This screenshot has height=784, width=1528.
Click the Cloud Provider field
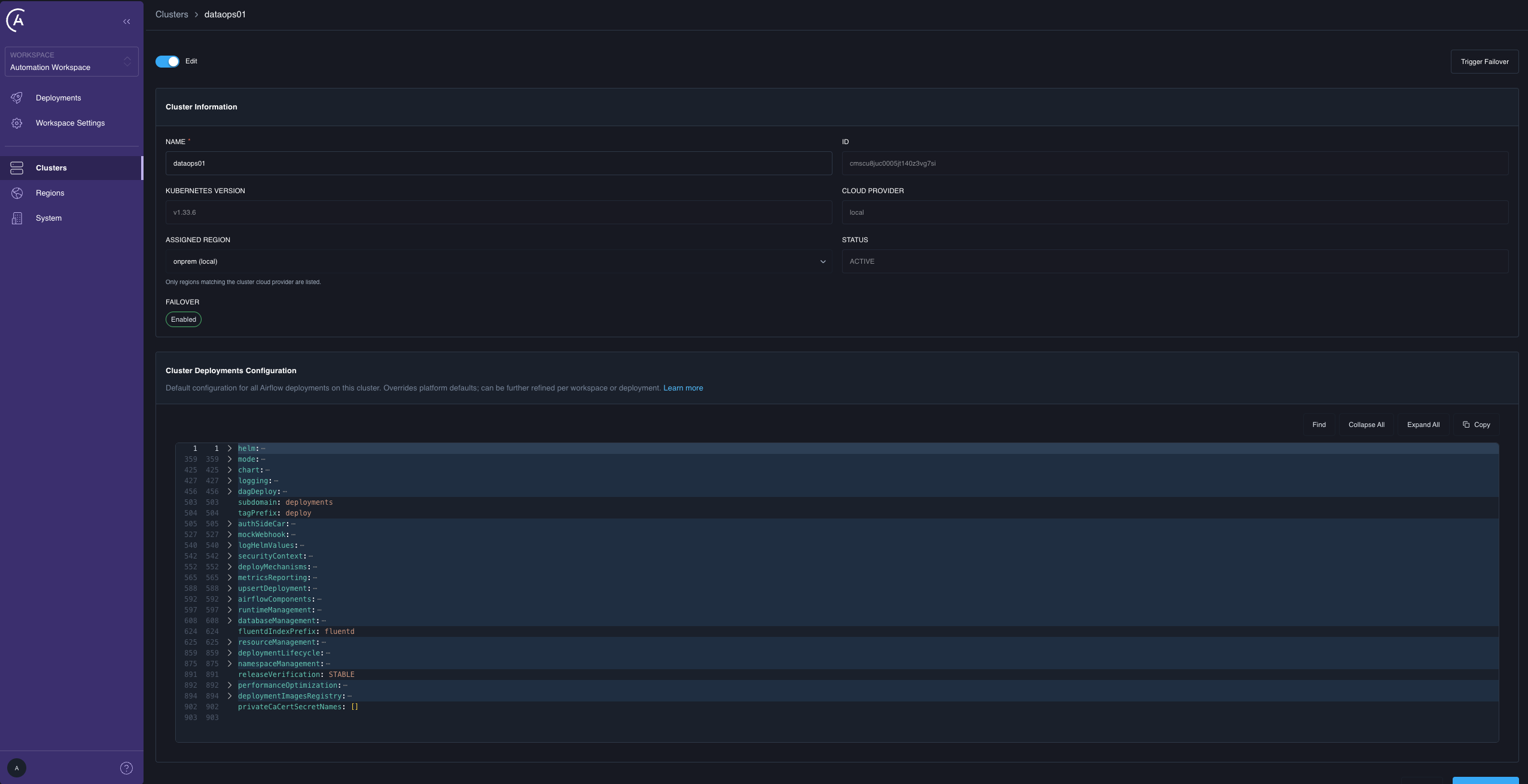pos(1175,212)
